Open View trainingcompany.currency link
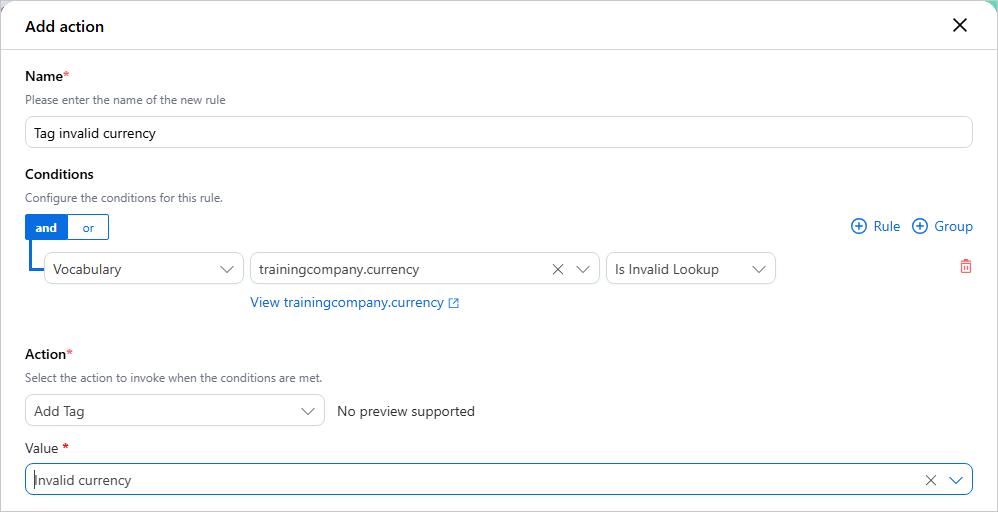Screen dimensions: 998x512 pos(355,302)
